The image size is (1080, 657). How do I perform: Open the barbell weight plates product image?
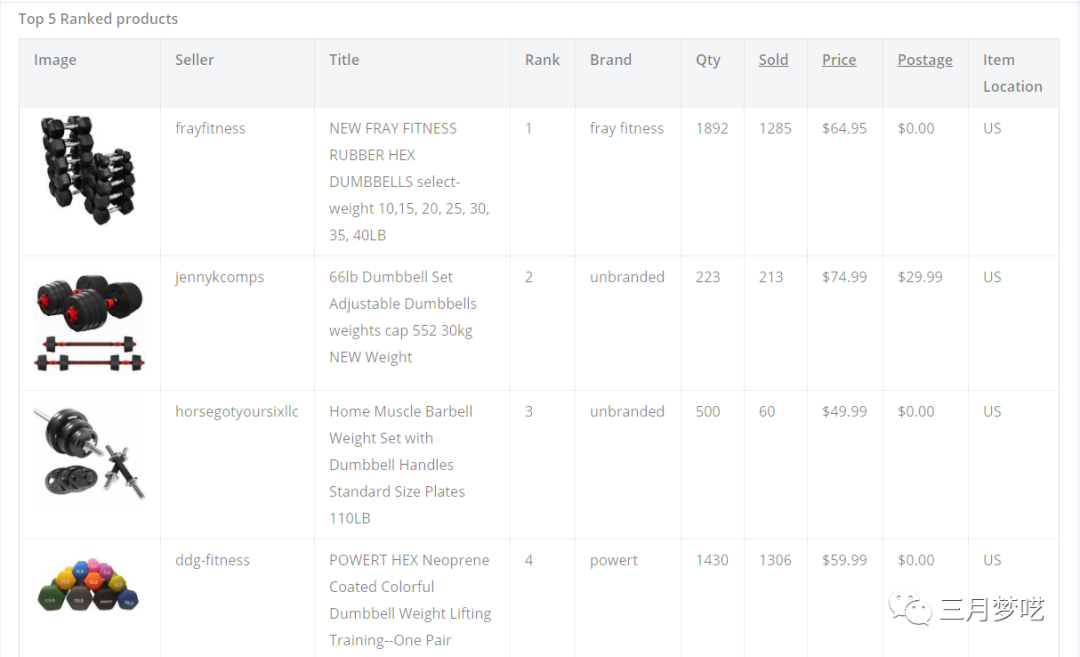tap(89, 453)
